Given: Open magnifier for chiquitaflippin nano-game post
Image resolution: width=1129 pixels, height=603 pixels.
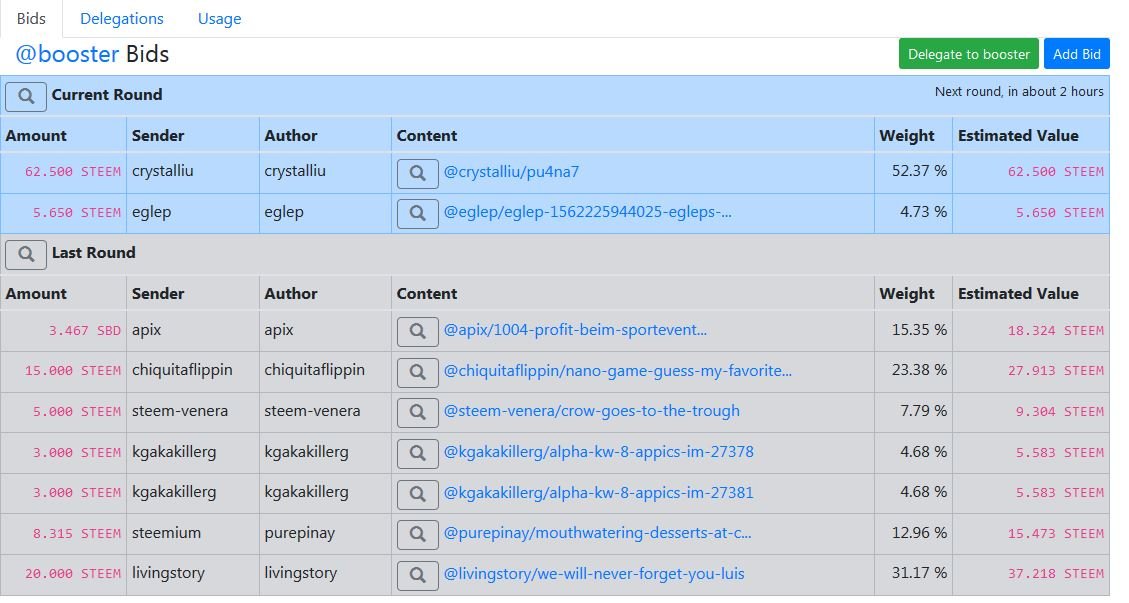Looking at the screenshot, I should (x=418, y=372).
